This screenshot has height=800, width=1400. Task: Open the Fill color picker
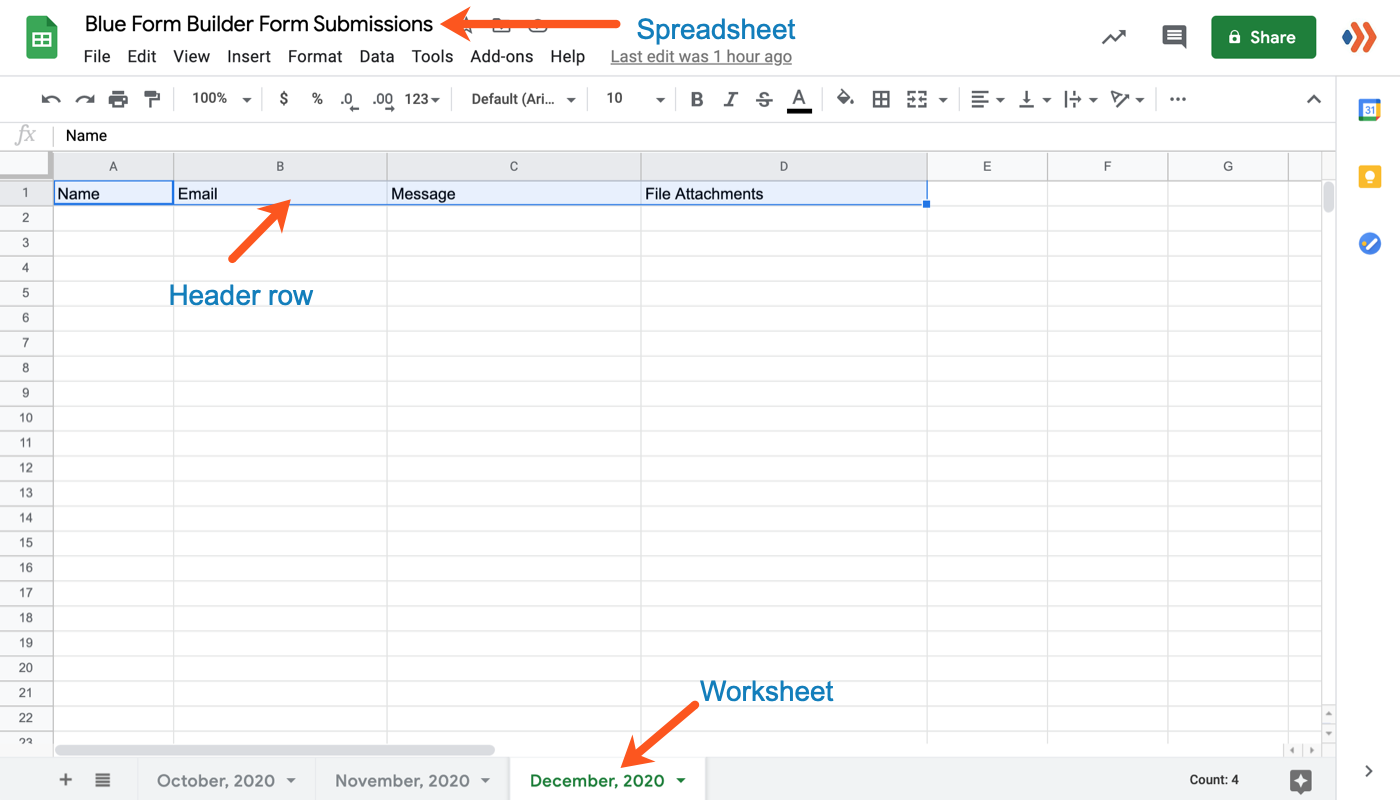coord(845,98)
